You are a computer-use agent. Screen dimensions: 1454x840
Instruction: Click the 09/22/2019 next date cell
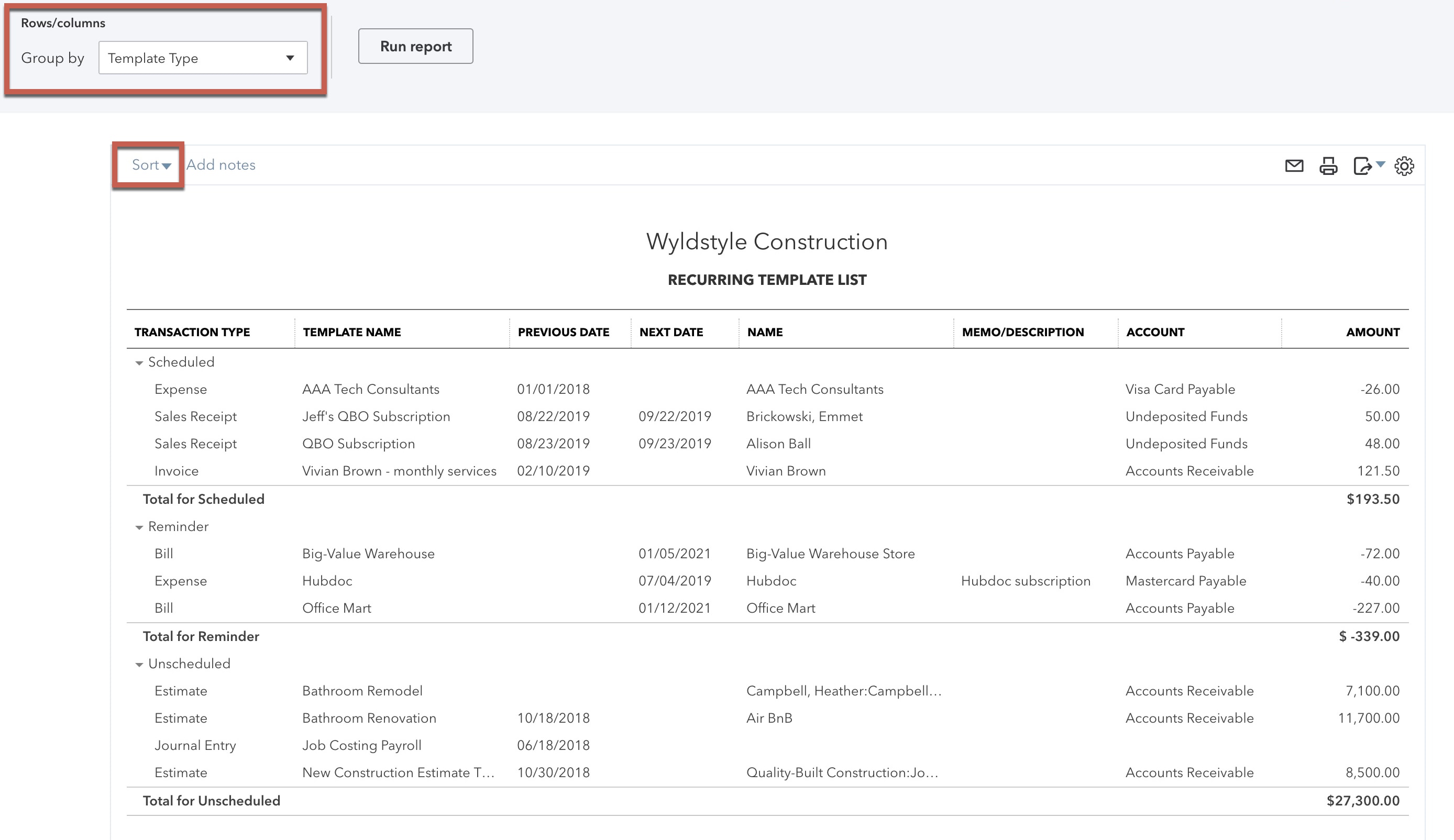point(675,416)
